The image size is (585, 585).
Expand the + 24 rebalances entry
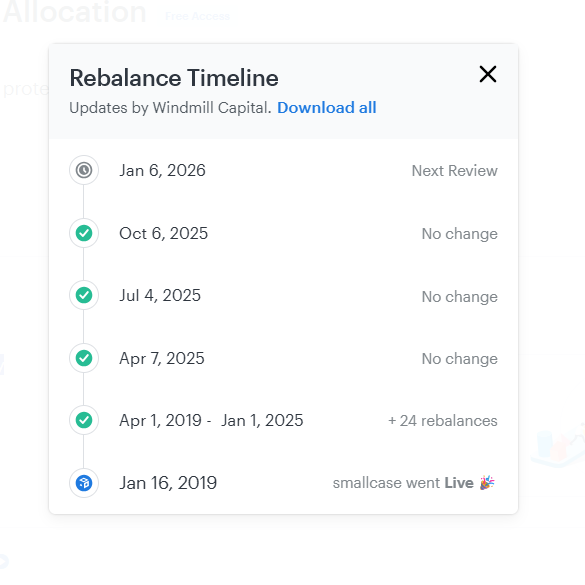(x=443, y=421)
